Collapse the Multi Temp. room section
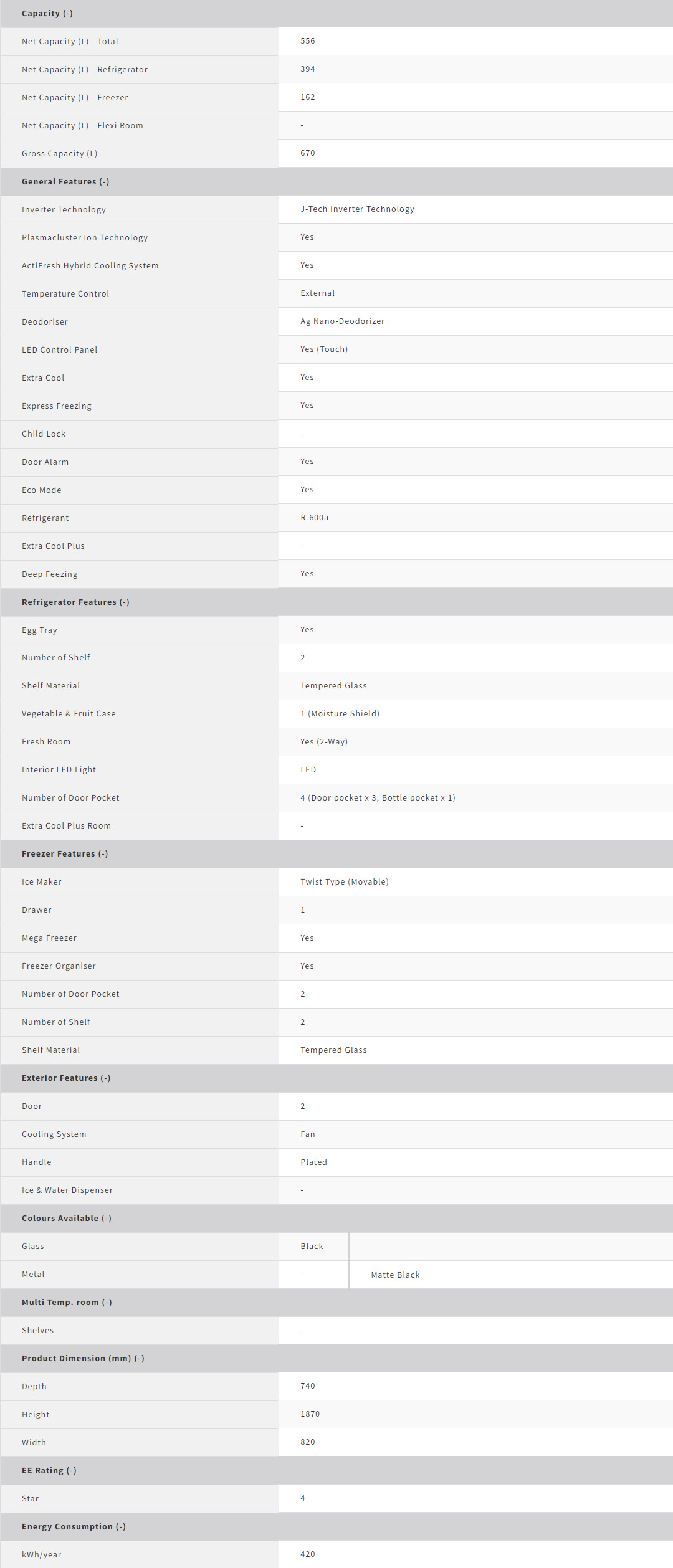This screenshot has width=673, height=1568. 67,1303
